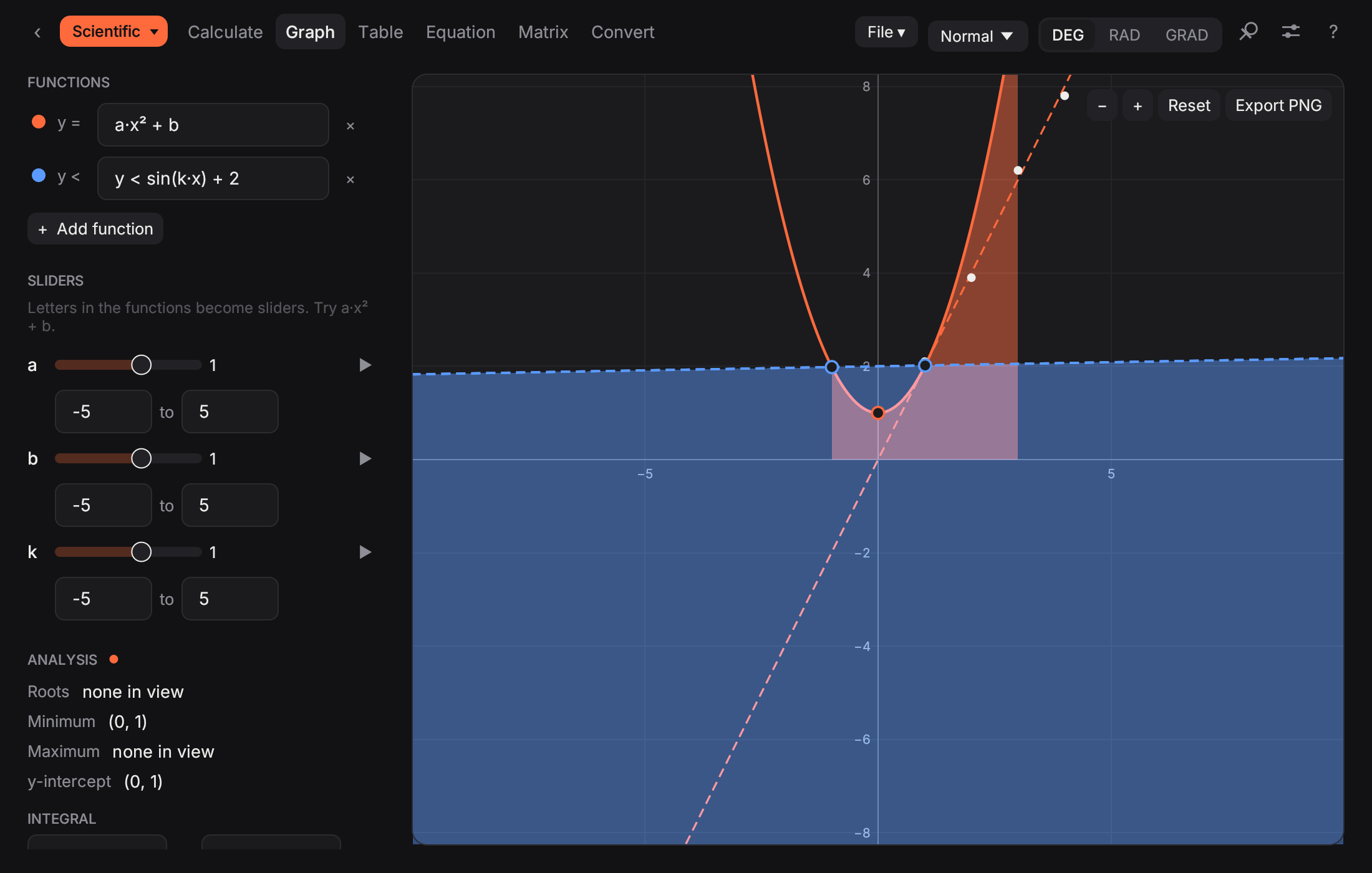Open the pin/search icon in header
Screen dimensions: 1372x873
pyautogui.click(x=1248, y=31)
